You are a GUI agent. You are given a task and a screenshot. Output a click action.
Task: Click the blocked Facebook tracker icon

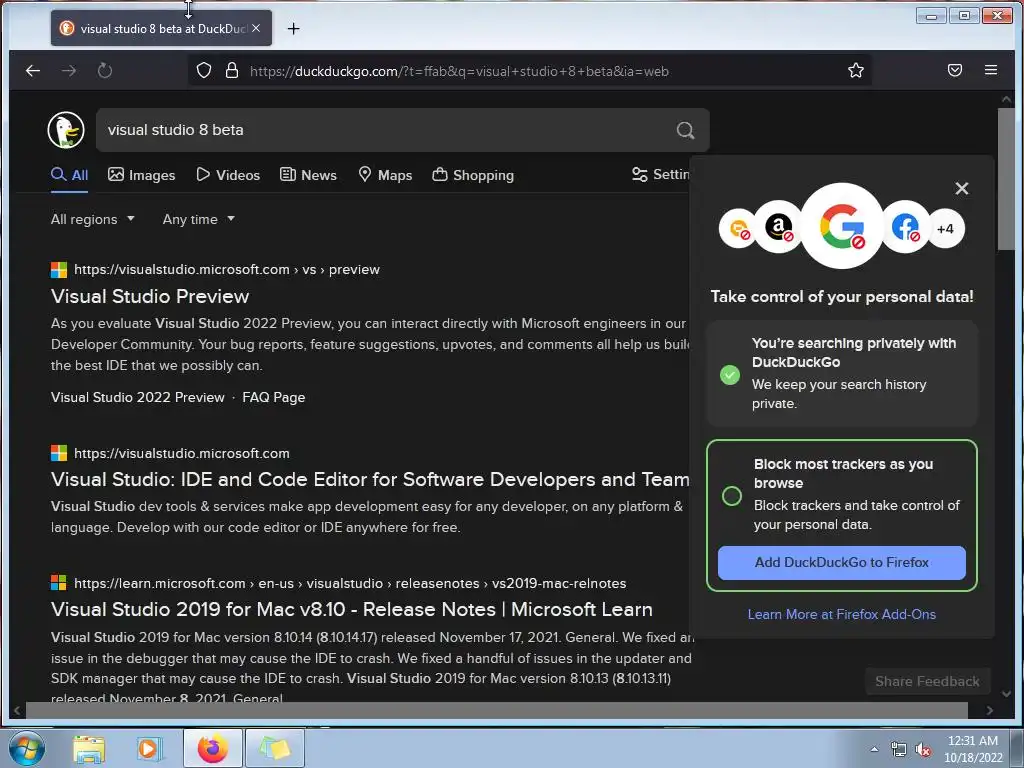[905, 228]
